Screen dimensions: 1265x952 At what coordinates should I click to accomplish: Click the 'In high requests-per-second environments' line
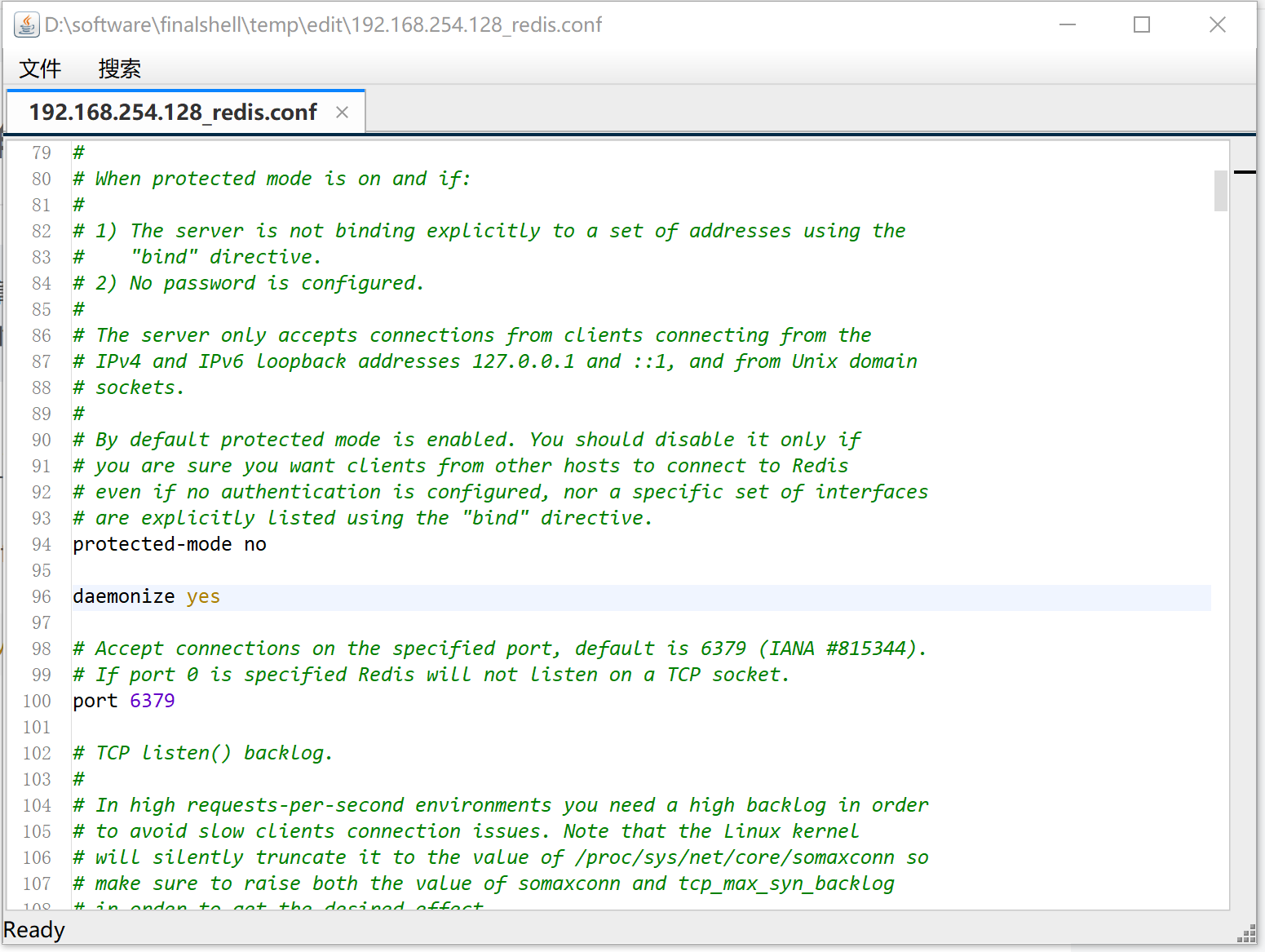click(x=501, y=805)
